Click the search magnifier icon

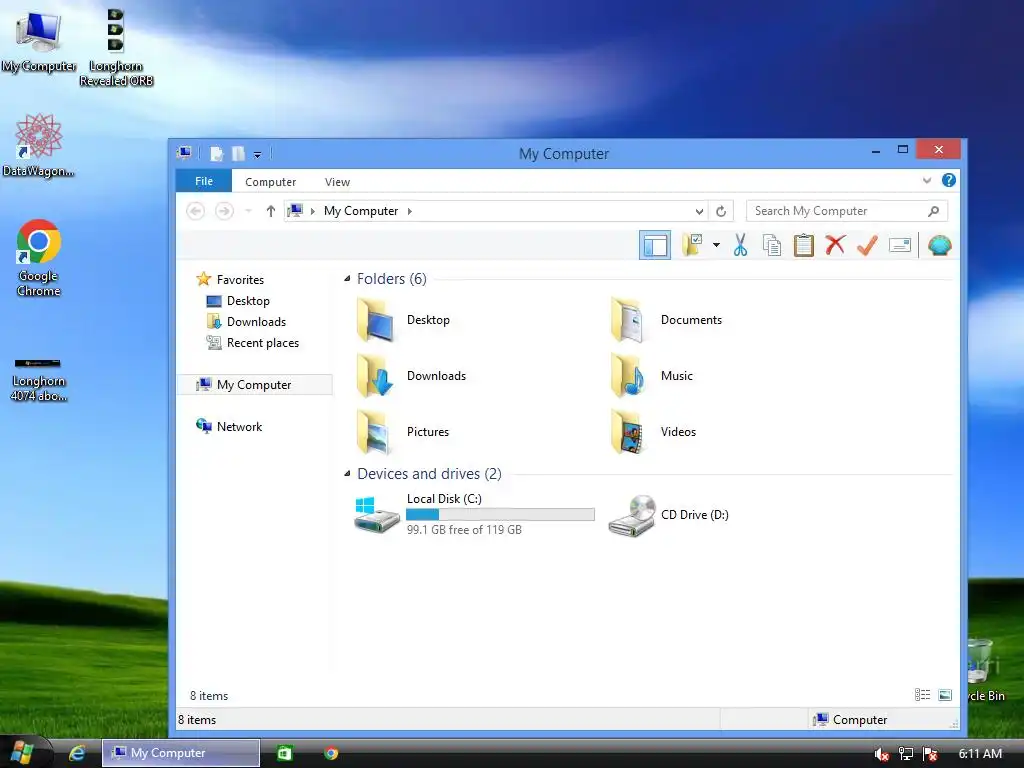pyautogui.click(x=934, y=211)
